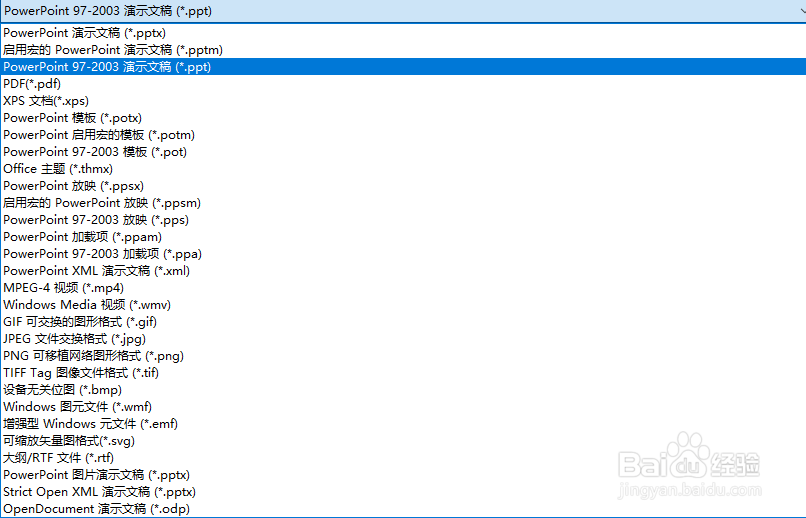Choose 启用宏的 PowerPoint 放映 (*.ppsm)
This screenshot has height=518, width=806.
[403, 202]
